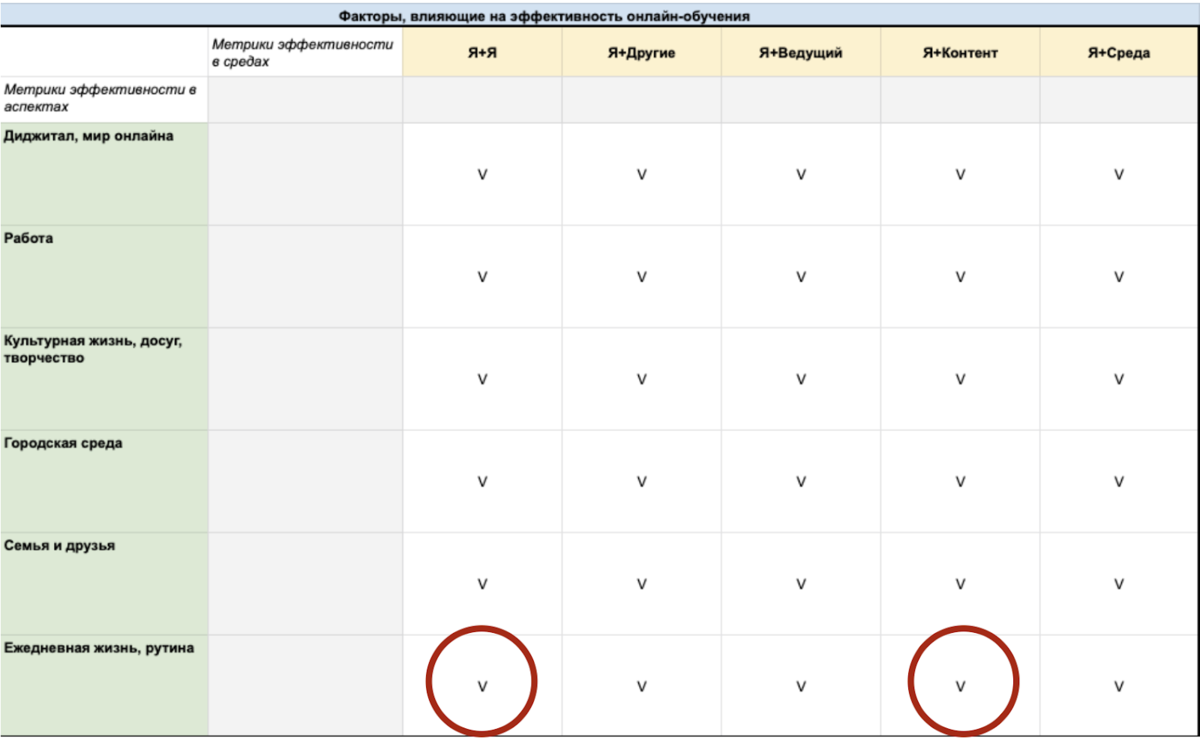Click the V in Работа row, Я+Контент column
This screenshot has width=1200, height=741.
coord(960,277)
